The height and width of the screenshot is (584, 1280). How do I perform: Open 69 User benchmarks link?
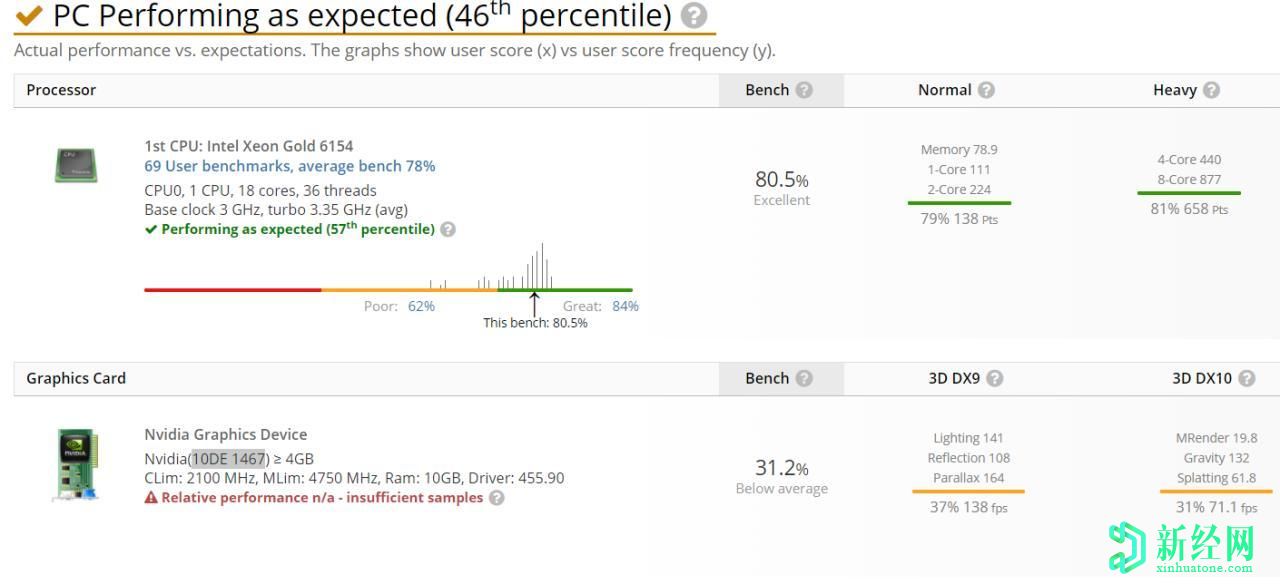290,166
